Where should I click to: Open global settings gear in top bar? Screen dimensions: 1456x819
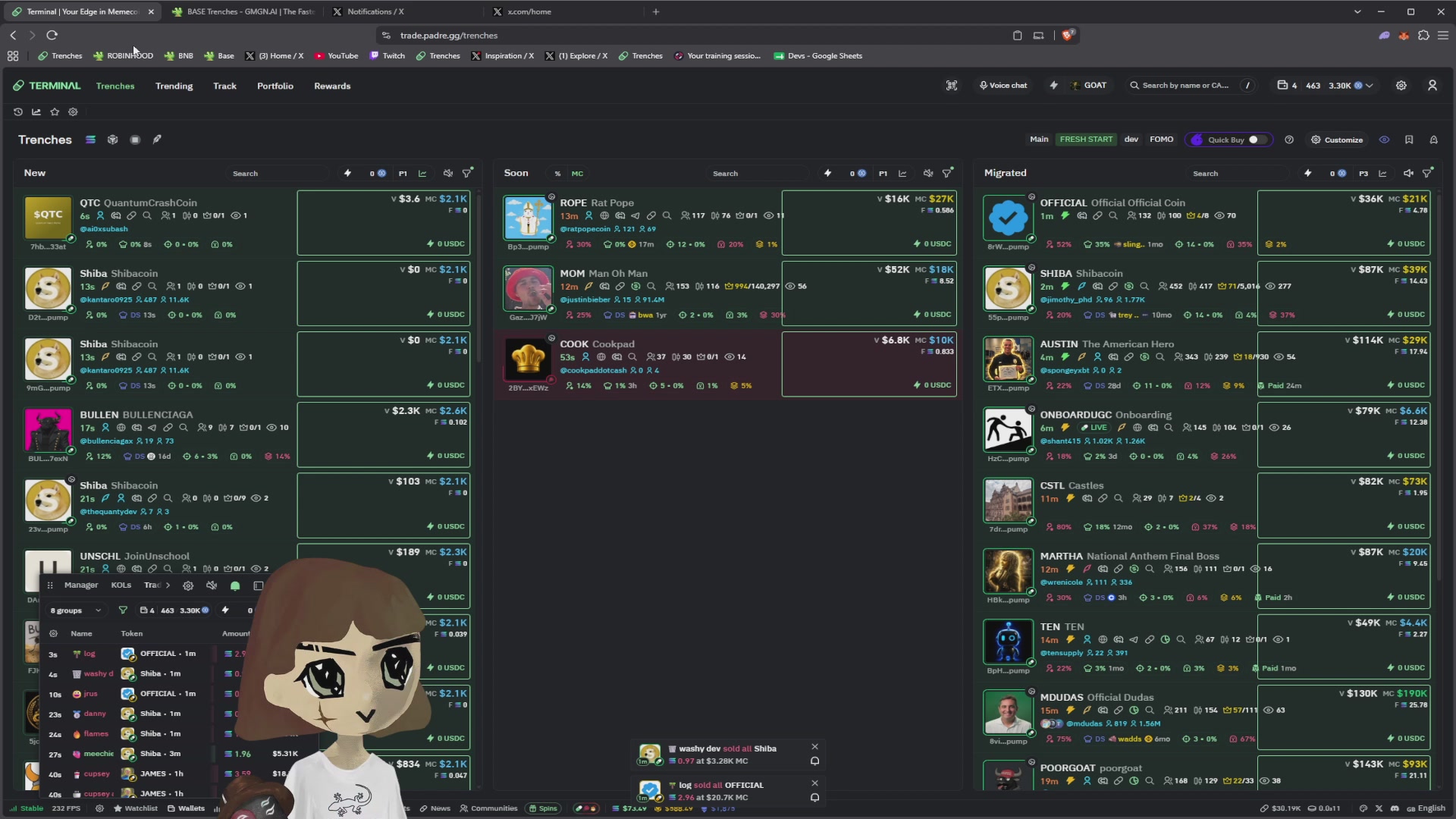[1401, 86]
